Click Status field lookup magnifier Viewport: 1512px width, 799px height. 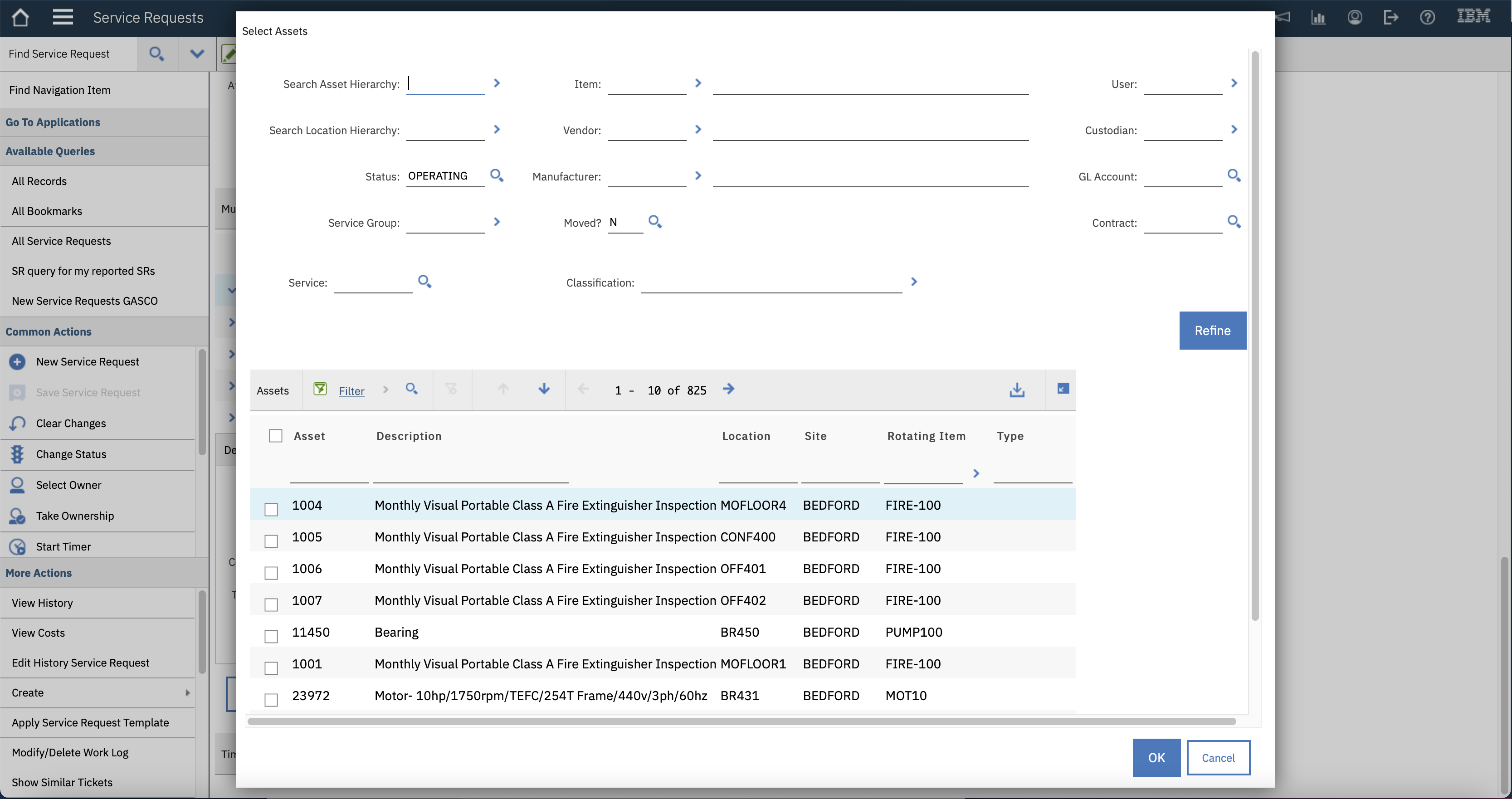coord(497,175)
